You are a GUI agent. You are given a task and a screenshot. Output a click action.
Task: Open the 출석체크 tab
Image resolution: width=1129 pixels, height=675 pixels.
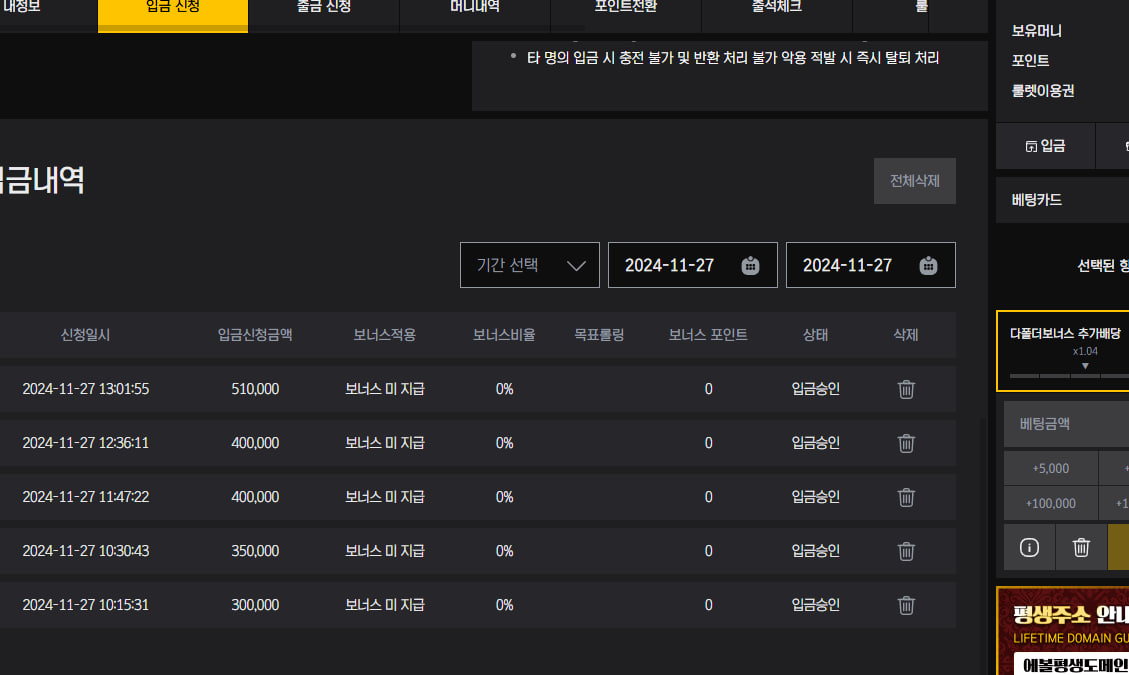(777, 8)
